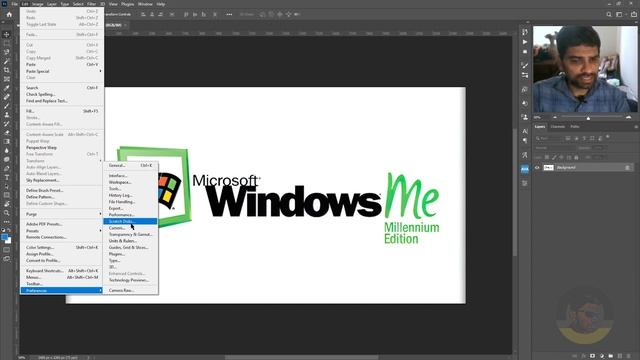Click Create new group folder icon

pyautogui.click(x=611, y=356)
